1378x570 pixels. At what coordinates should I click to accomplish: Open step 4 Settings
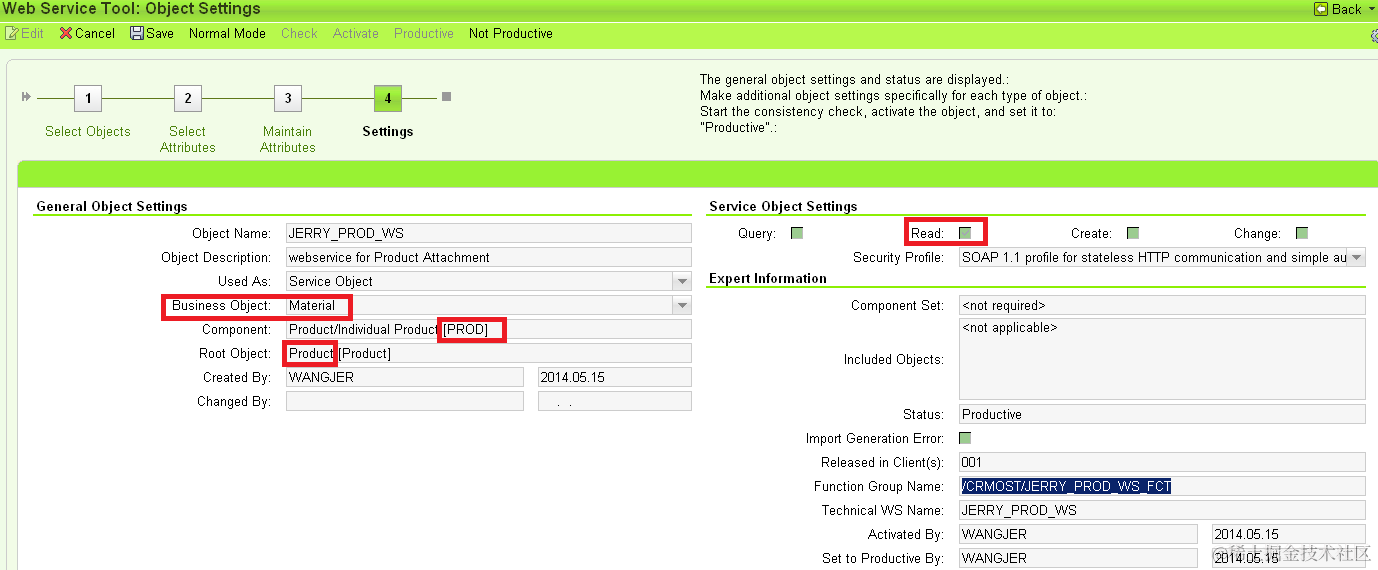click(388, 98)
